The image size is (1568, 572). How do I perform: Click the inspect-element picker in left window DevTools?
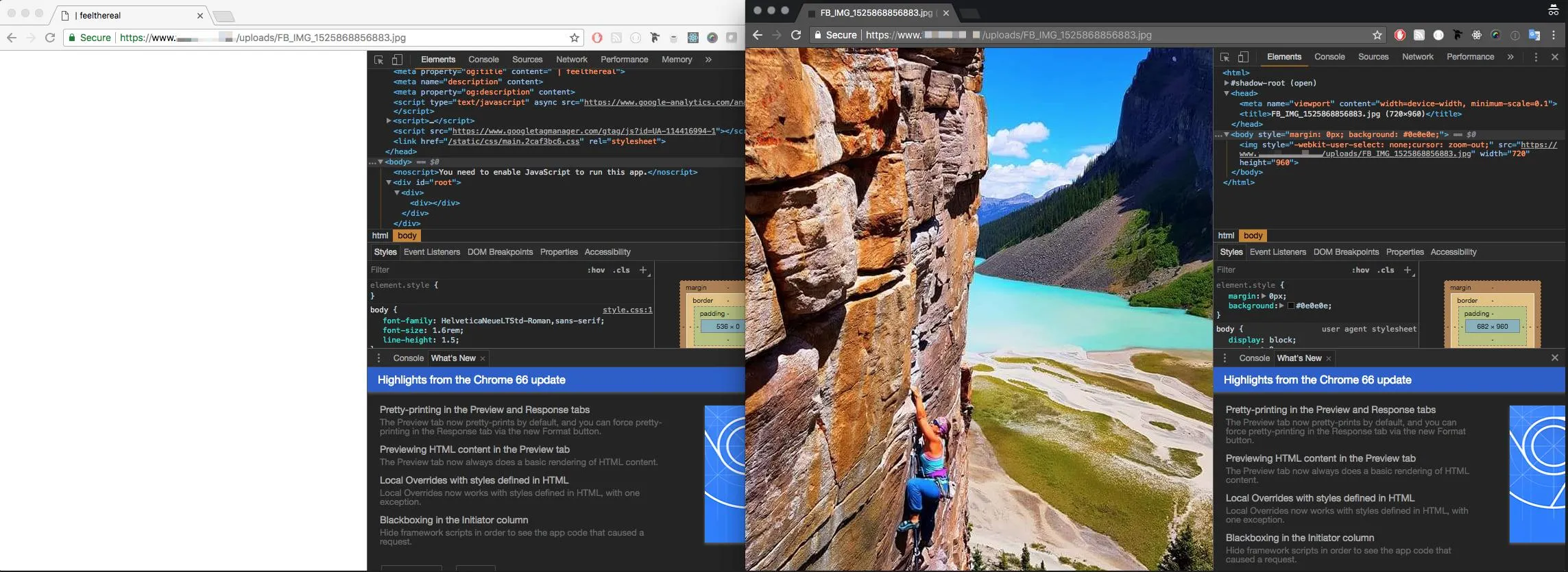(x=378, y=60)
